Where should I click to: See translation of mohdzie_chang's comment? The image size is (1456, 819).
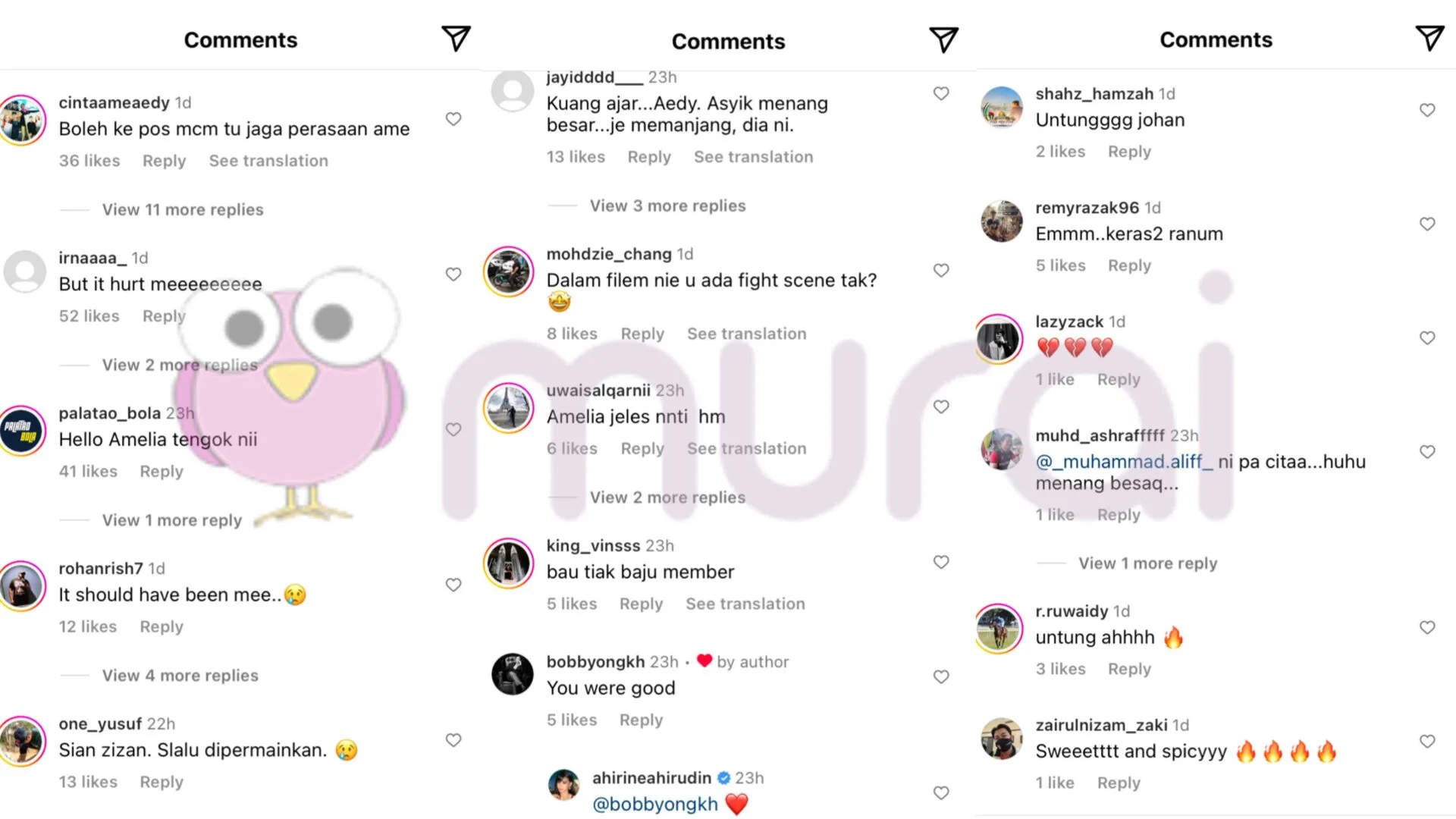pyautogui.click(x=746, y=334)
